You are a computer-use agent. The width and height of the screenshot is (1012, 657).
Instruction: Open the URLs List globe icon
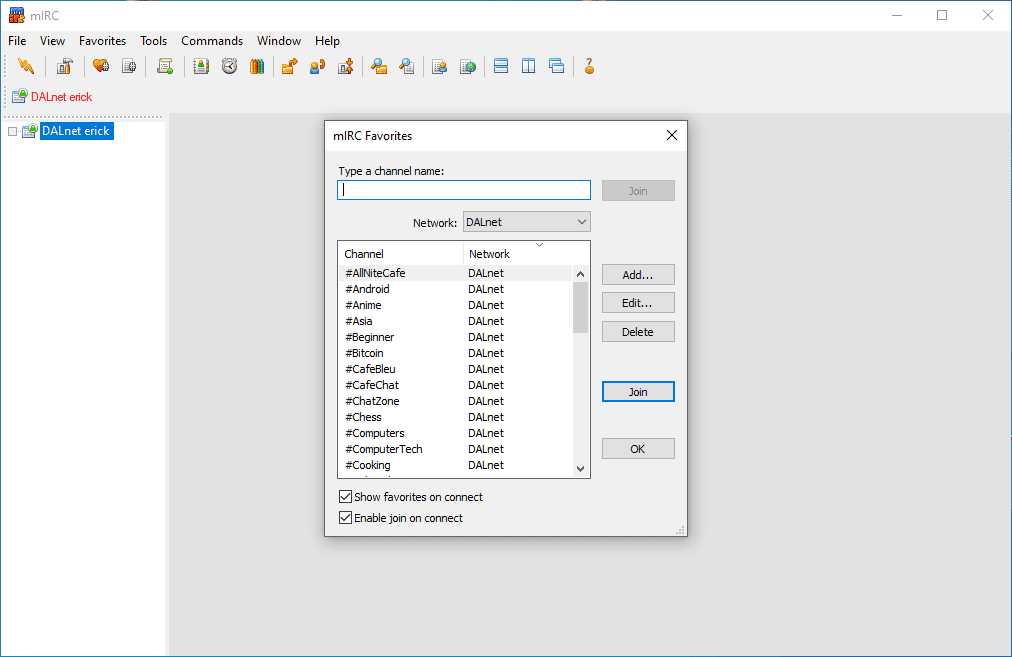click(x=468, y=66)
